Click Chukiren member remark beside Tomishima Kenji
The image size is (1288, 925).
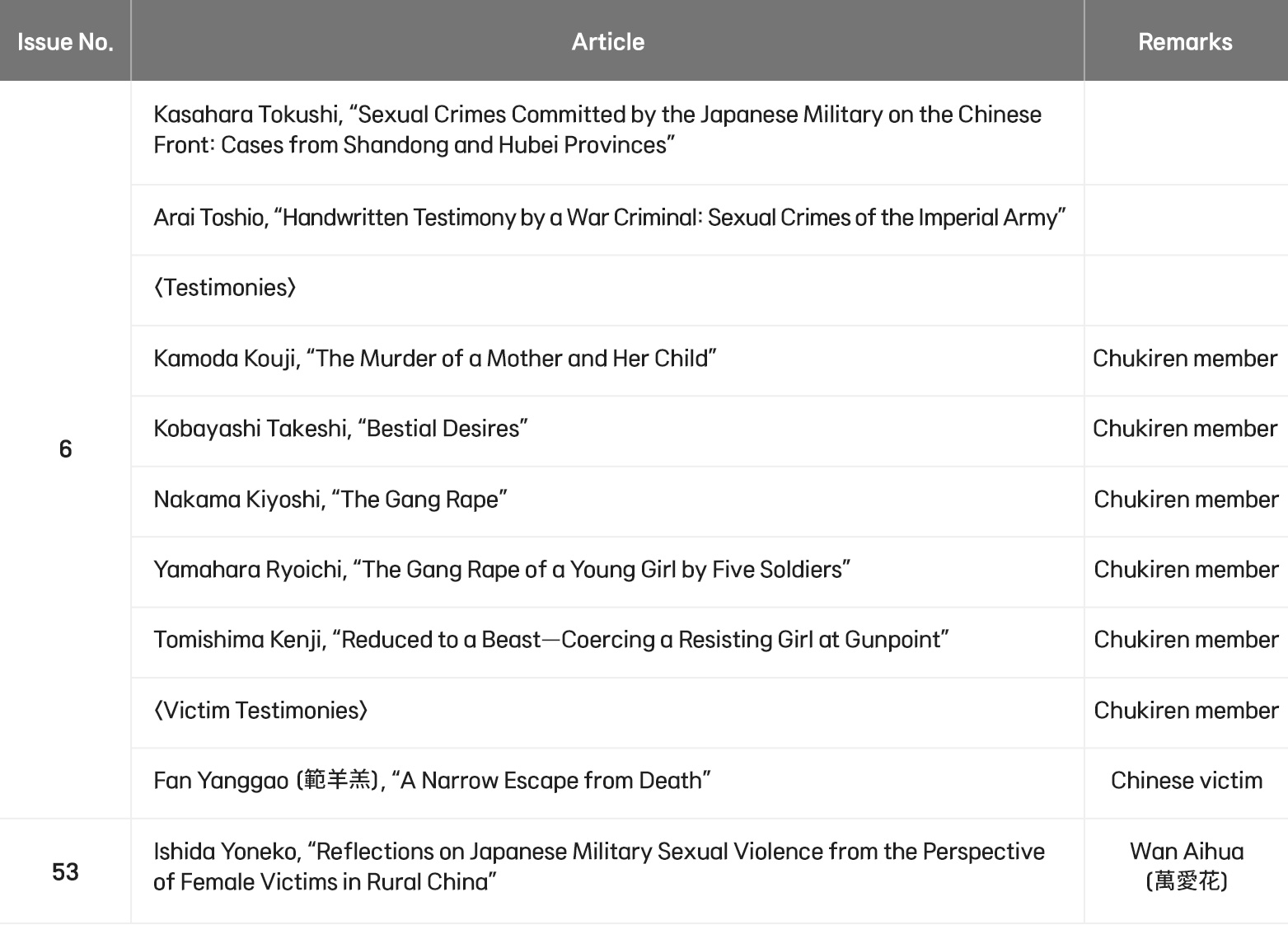coord(1186,640)
